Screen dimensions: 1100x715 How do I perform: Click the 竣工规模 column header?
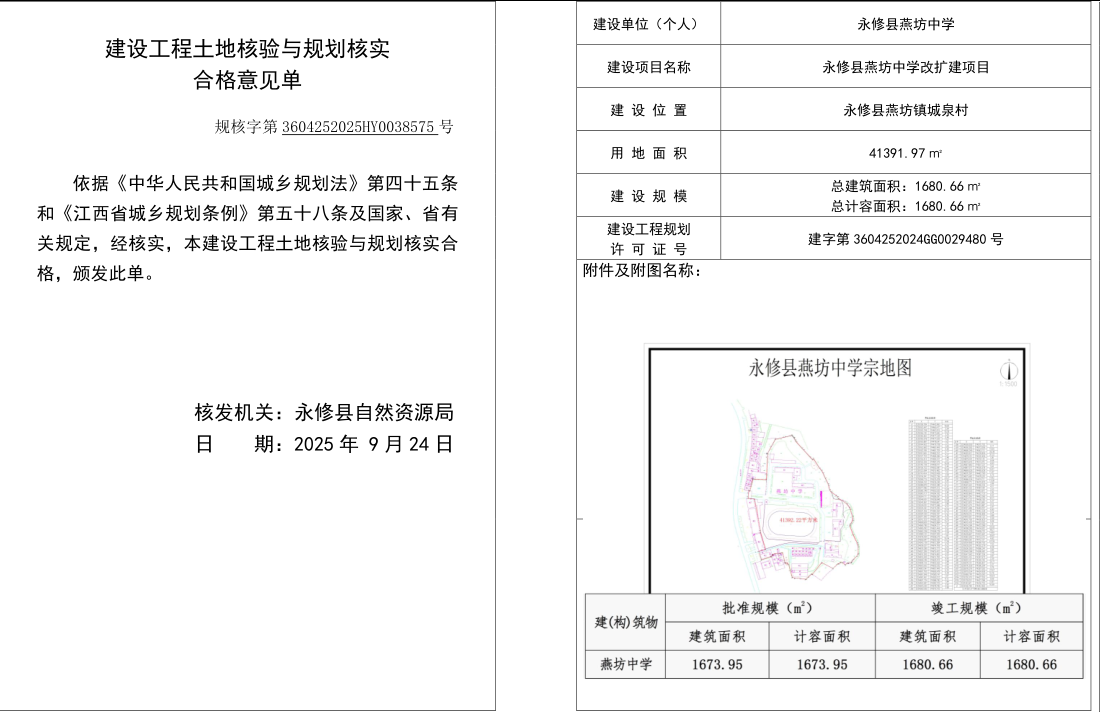point(978,608)
